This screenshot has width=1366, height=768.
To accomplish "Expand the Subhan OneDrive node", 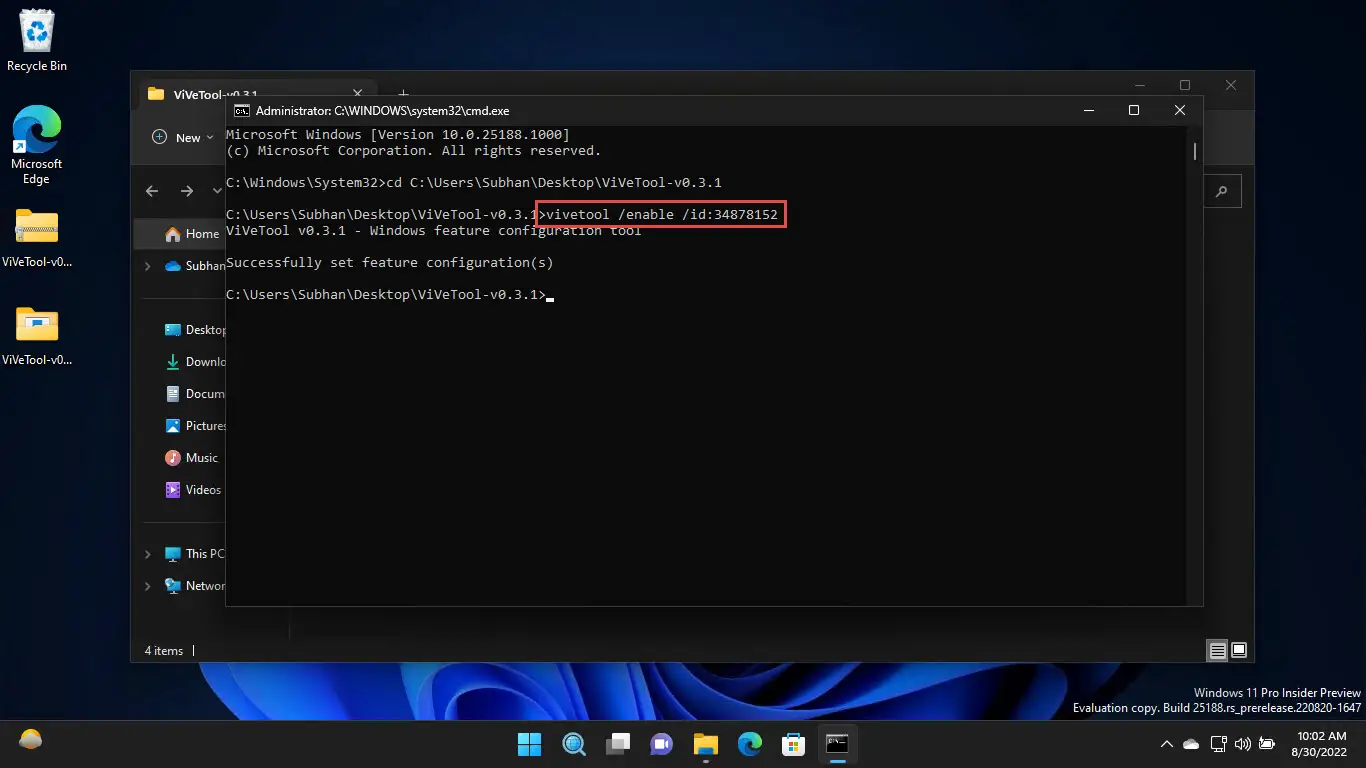I will [x=148, y=266].
